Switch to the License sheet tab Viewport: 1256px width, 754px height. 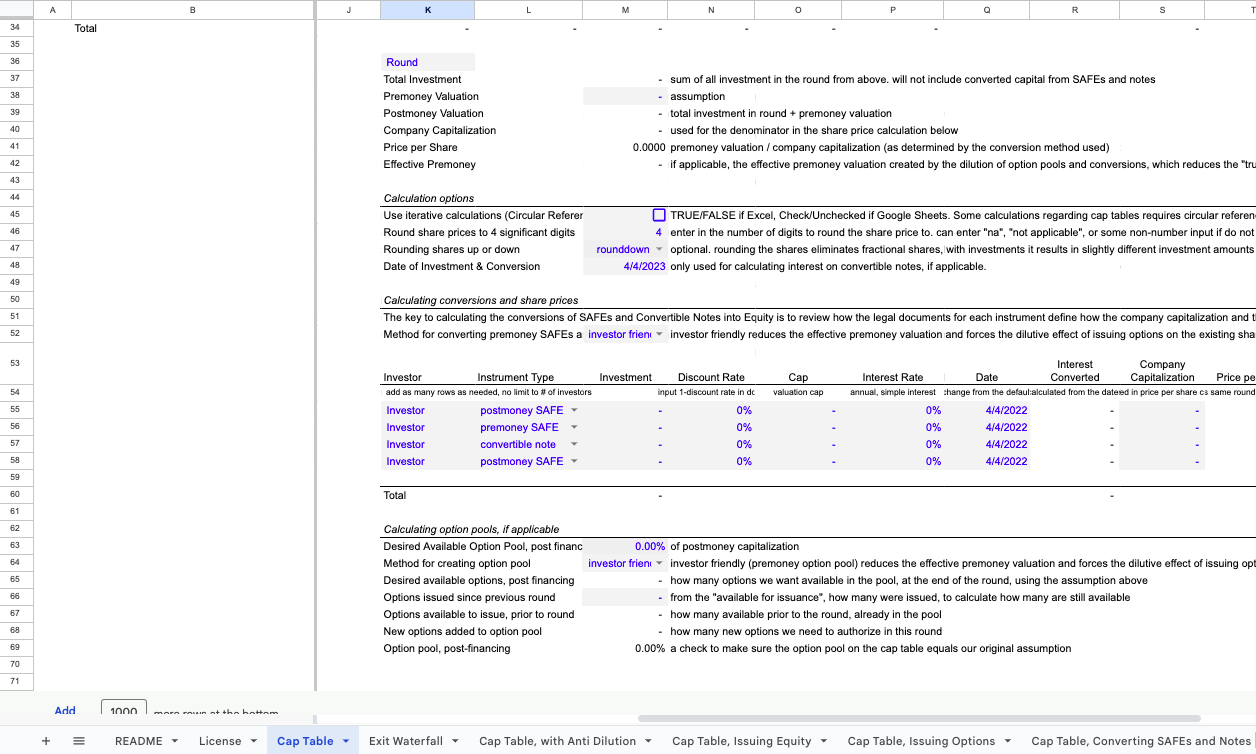pyautogui.click(x=219, y=741)
